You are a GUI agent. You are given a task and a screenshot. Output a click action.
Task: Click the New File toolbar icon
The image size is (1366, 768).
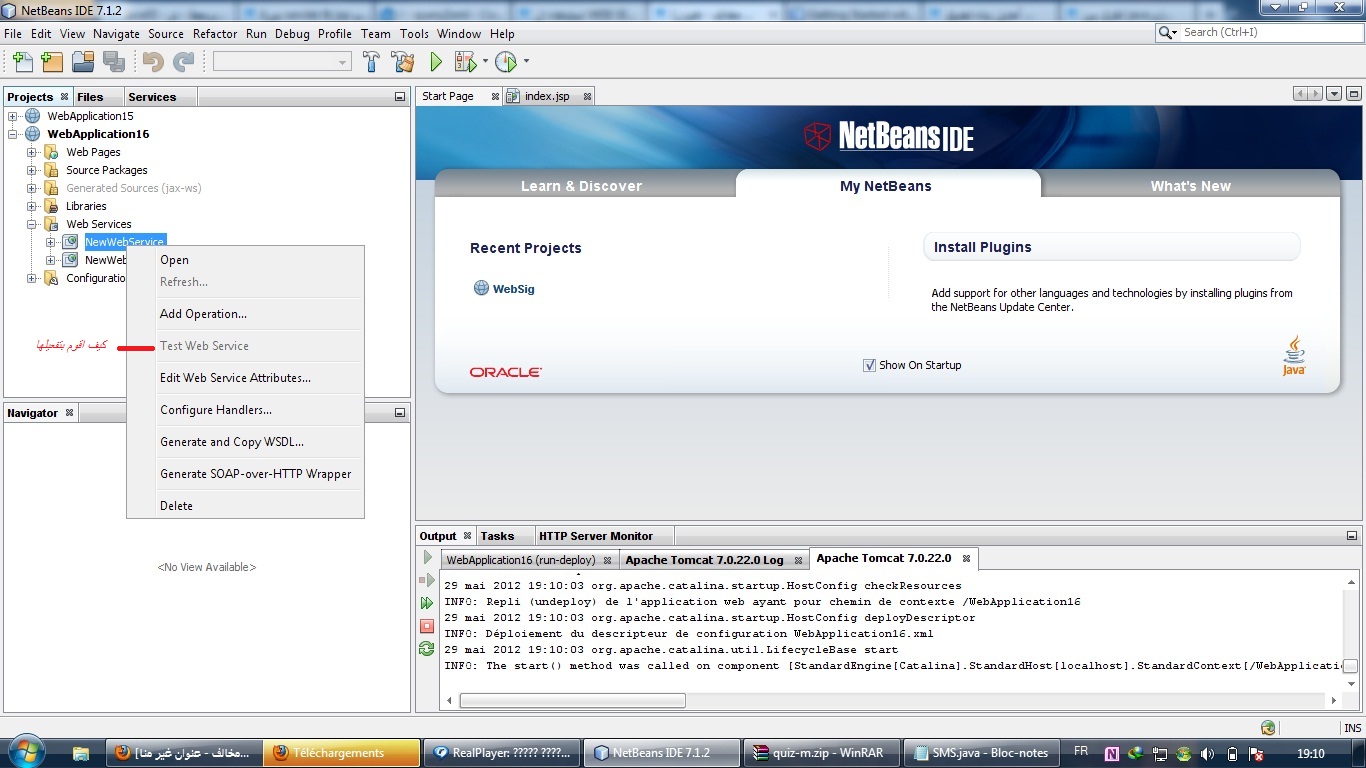[x=21, y=62]
